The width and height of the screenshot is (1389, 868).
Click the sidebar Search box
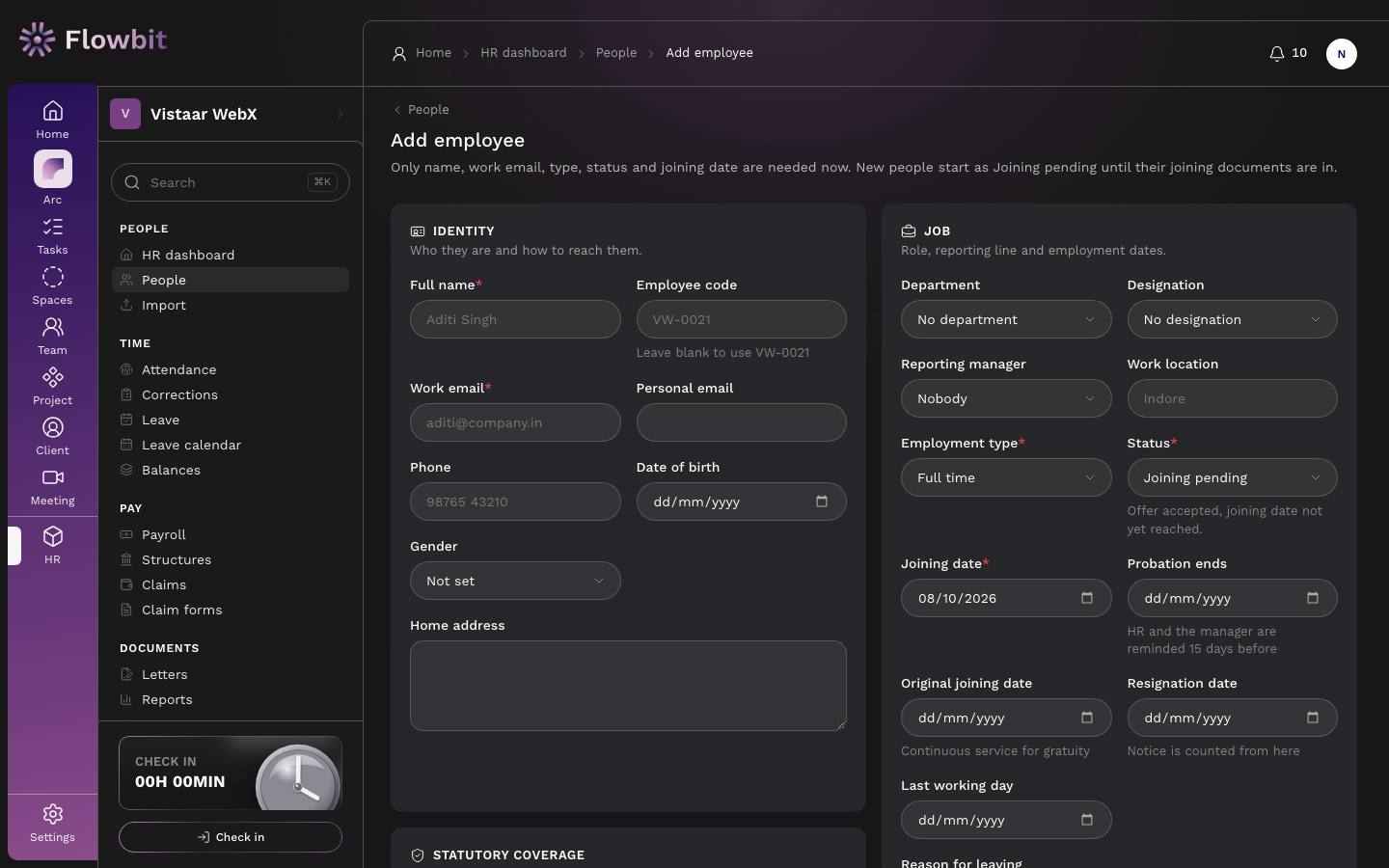point(231,182)
